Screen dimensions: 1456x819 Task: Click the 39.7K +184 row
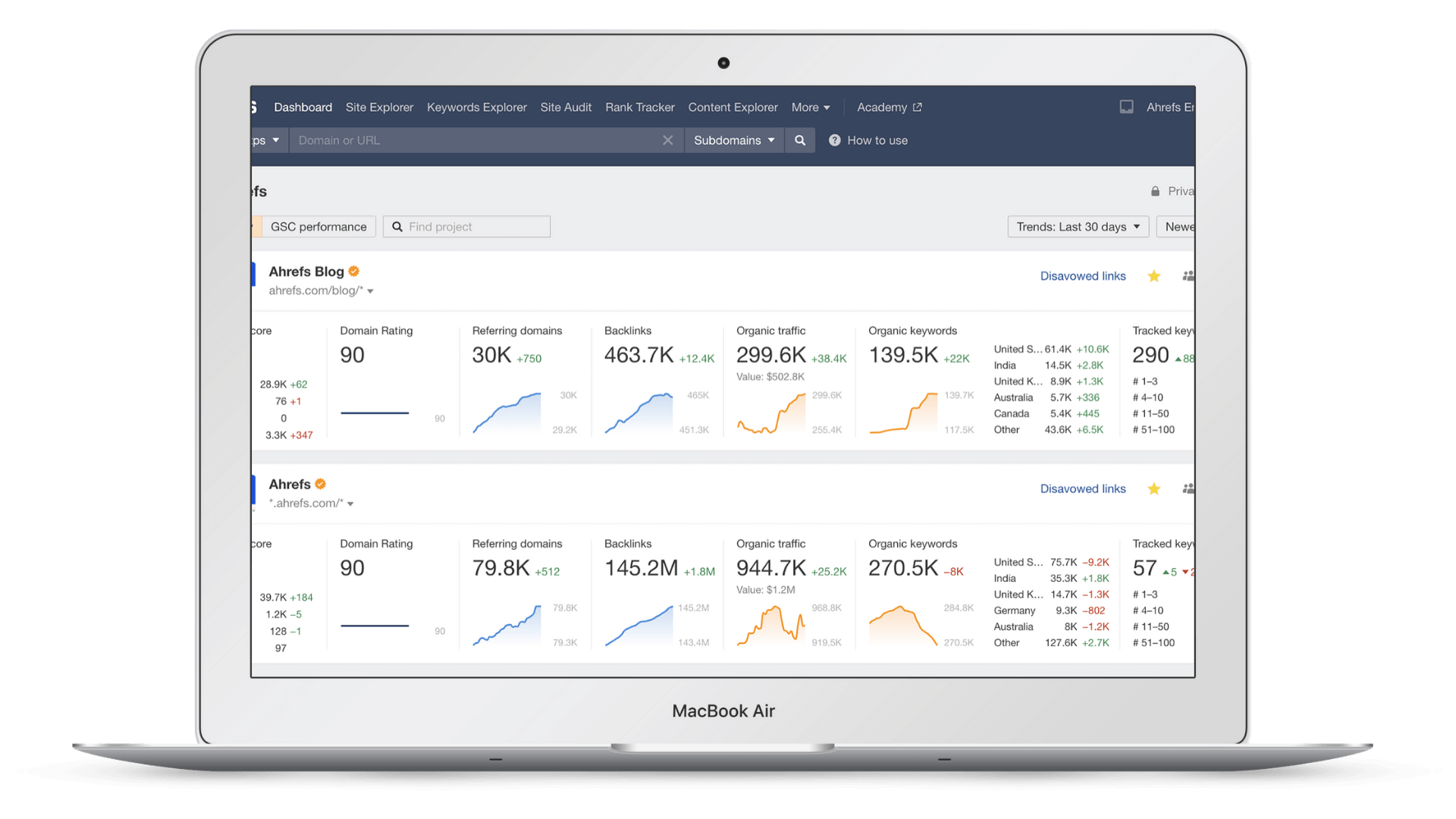(x=286, y=598)
